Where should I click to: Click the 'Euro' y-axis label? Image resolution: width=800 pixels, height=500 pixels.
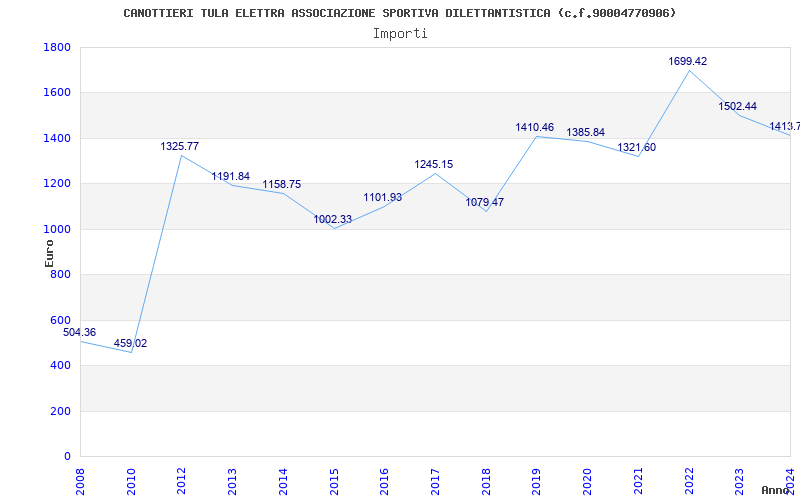[x=49, y=254]
